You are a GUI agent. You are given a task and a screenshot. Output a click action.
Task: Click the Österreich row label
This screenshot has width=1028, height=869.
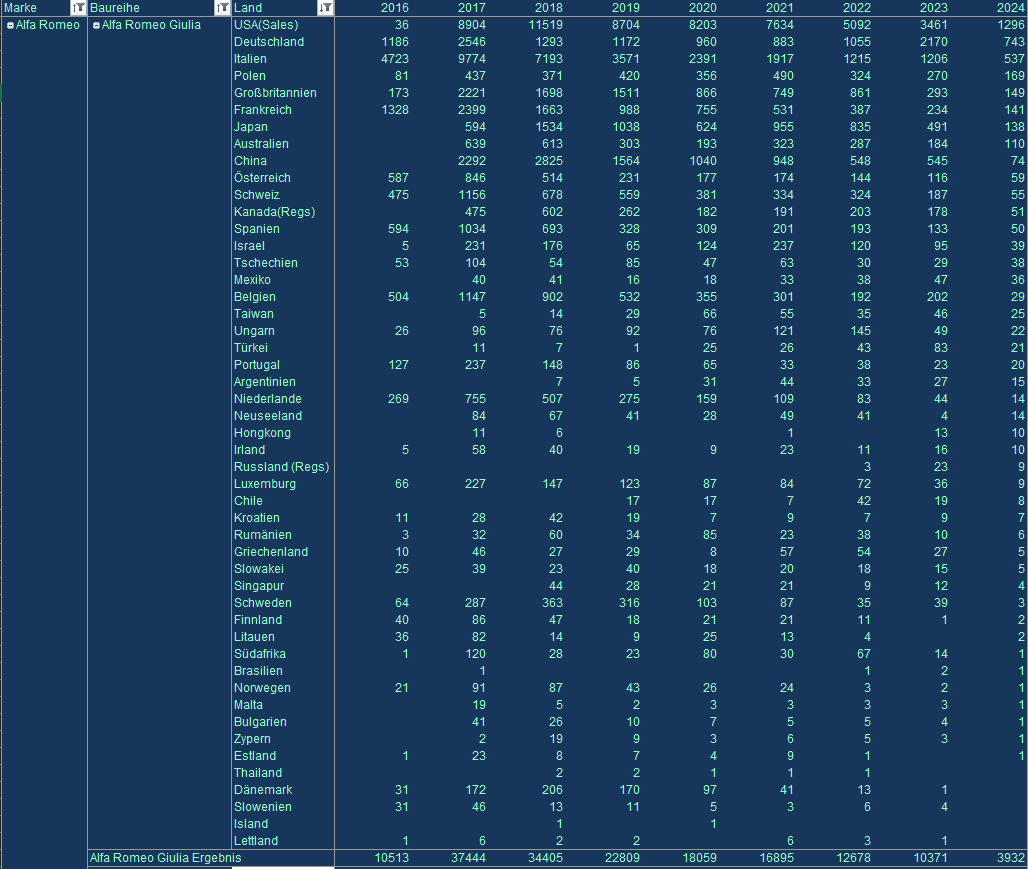coord(262,178)
